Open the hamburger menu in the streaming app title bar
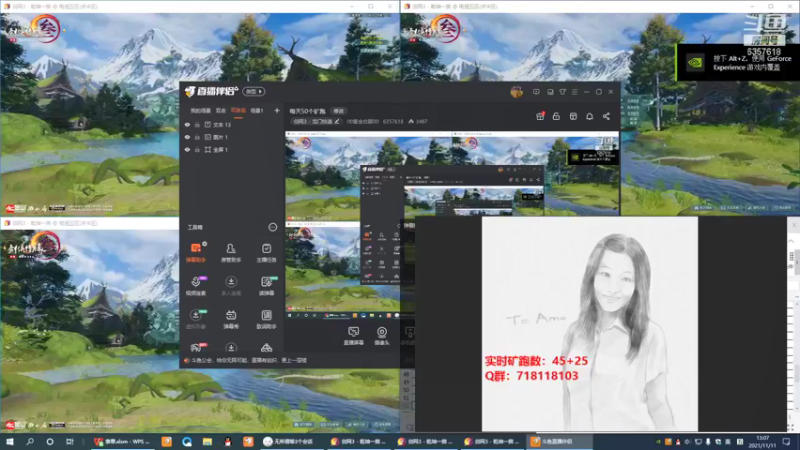Viewport: 800px width, 450px height. [575, 92]
